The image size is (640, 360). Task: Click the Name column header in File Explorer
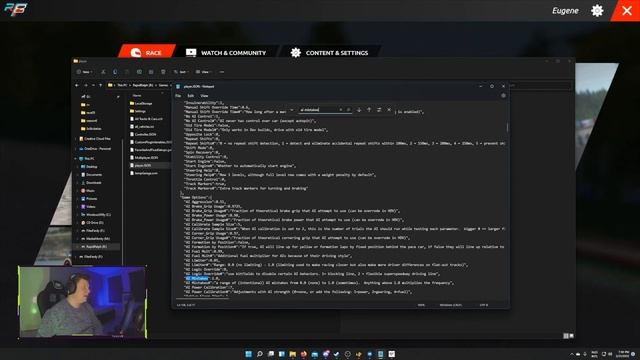coord(137,96)
